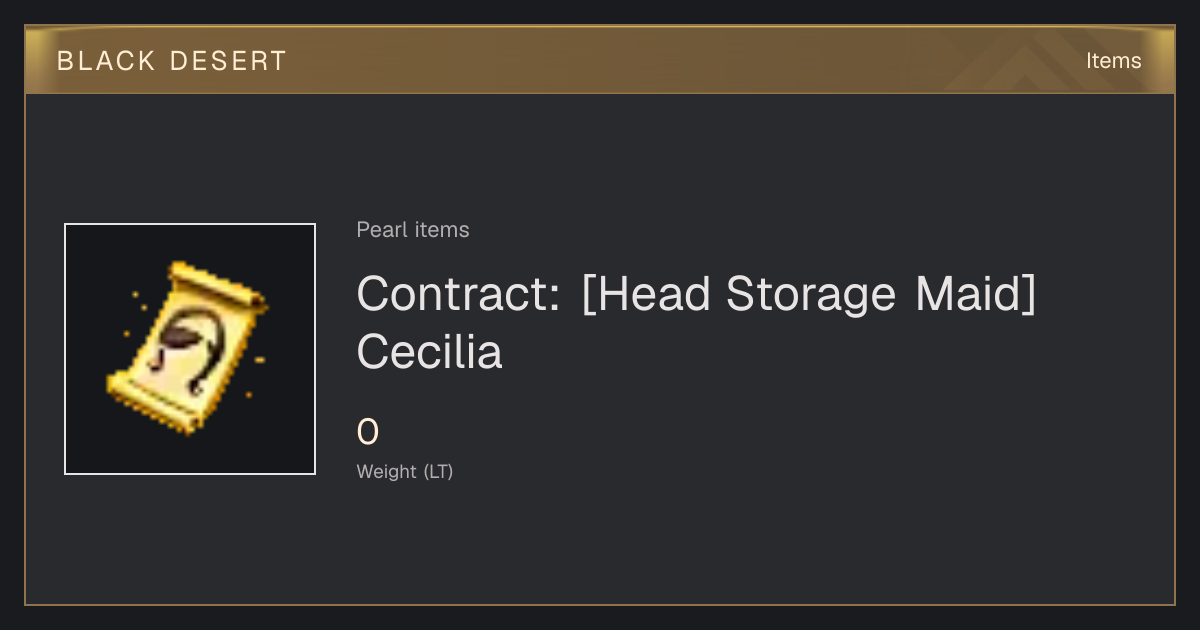This screenshot has width=1200, height=630.
Task: Click the horseshoe symbol on the scroll
Action: tap(192, 357)
